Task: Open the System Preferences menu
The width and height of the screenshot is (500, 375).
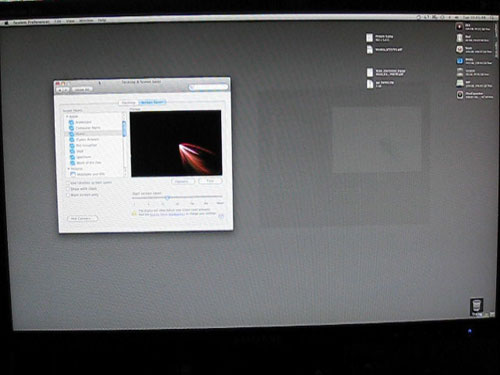Action: (31, 22)
